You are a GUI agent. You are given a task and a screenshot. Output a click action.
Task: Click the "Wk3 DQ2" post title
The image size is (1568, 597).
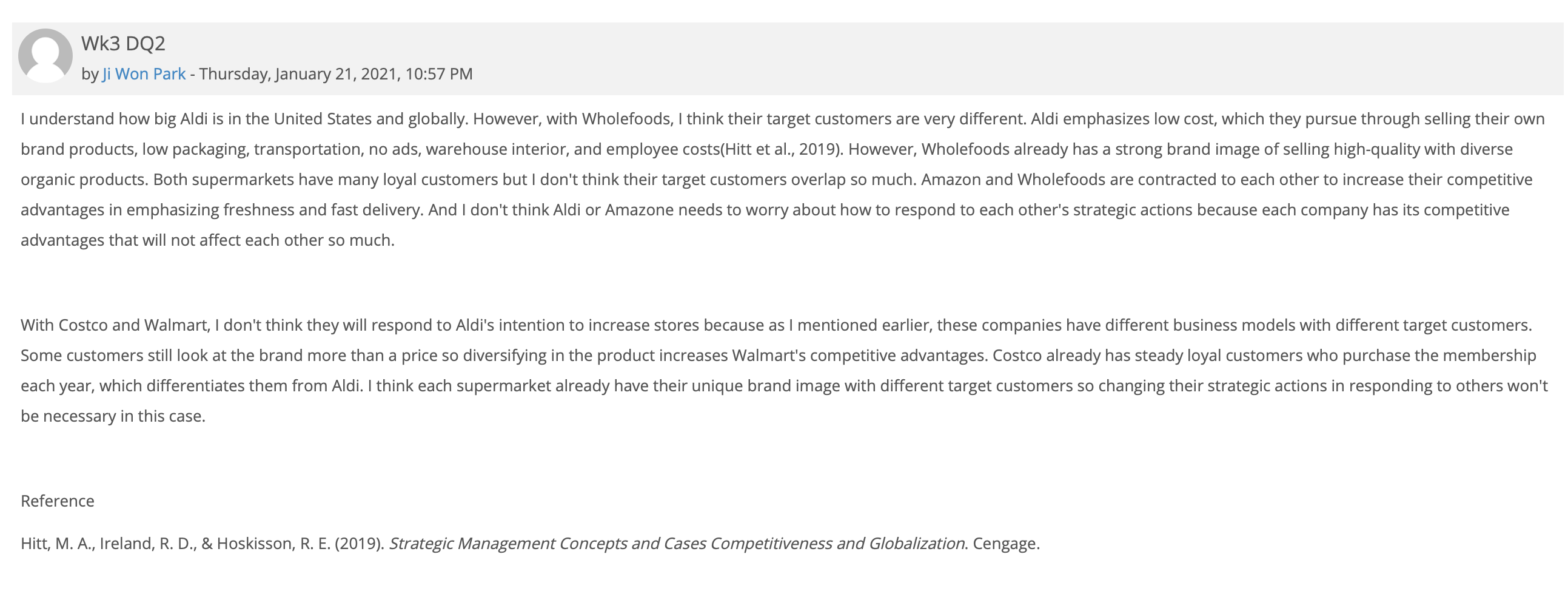pos(124,43)
